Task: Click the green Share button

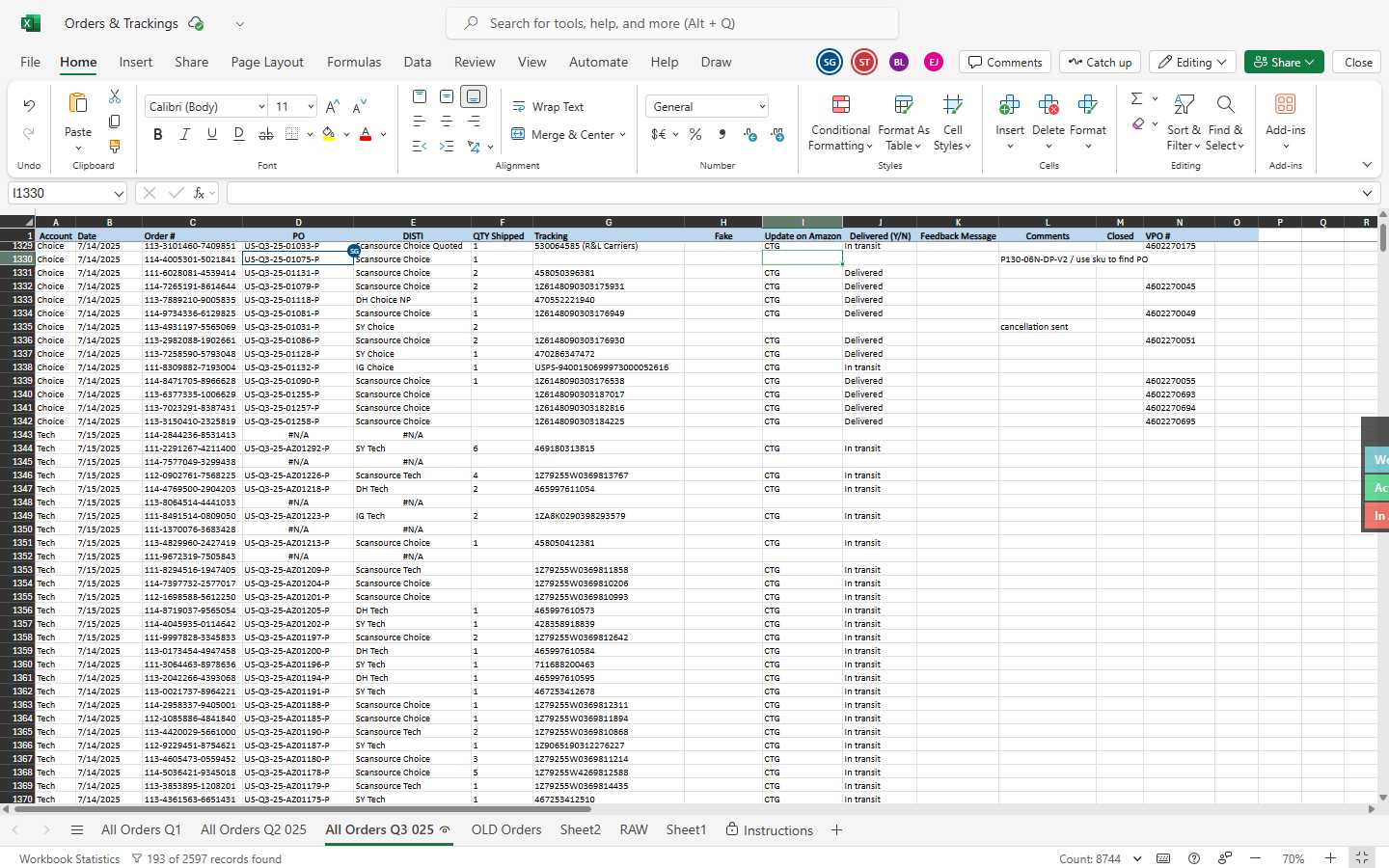Action: pos(1284,62)
